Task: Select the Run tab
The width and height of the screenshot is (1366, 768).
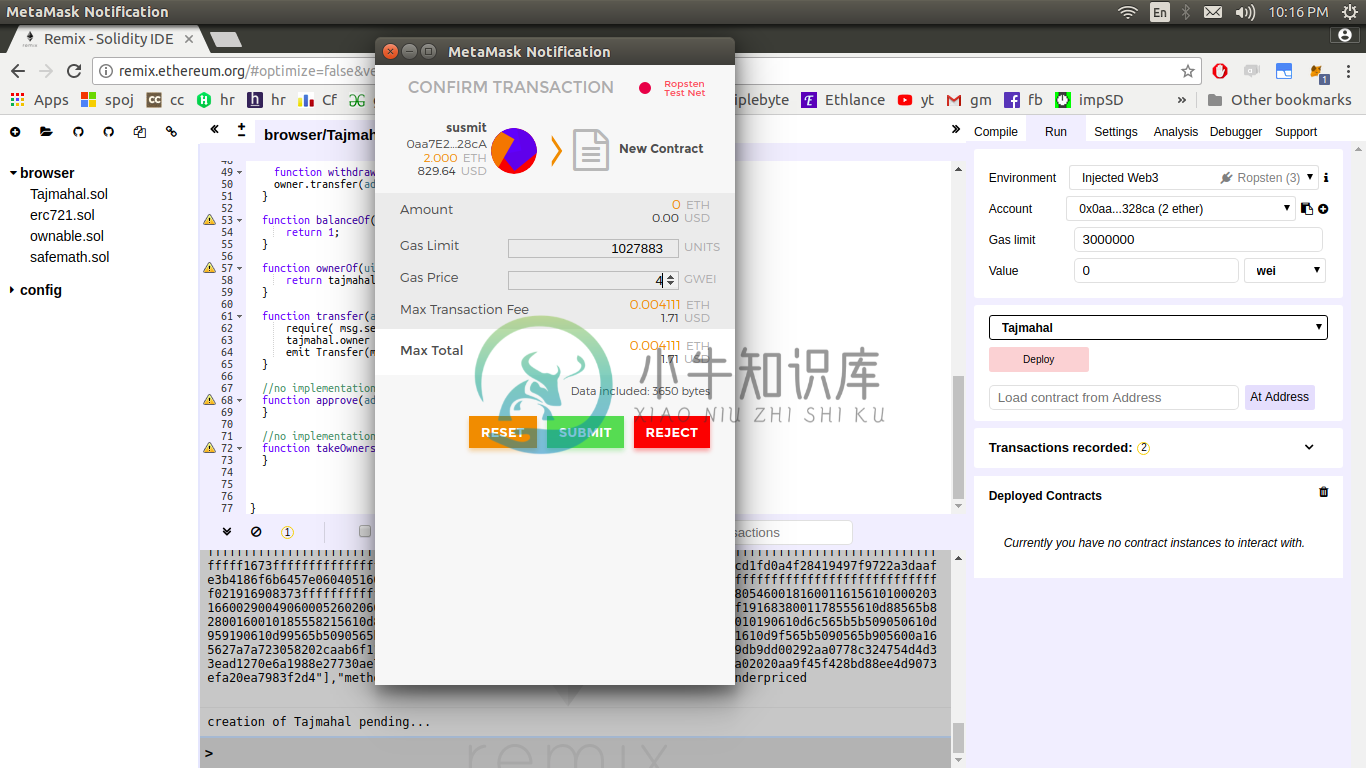Action: click(1056, 132)
